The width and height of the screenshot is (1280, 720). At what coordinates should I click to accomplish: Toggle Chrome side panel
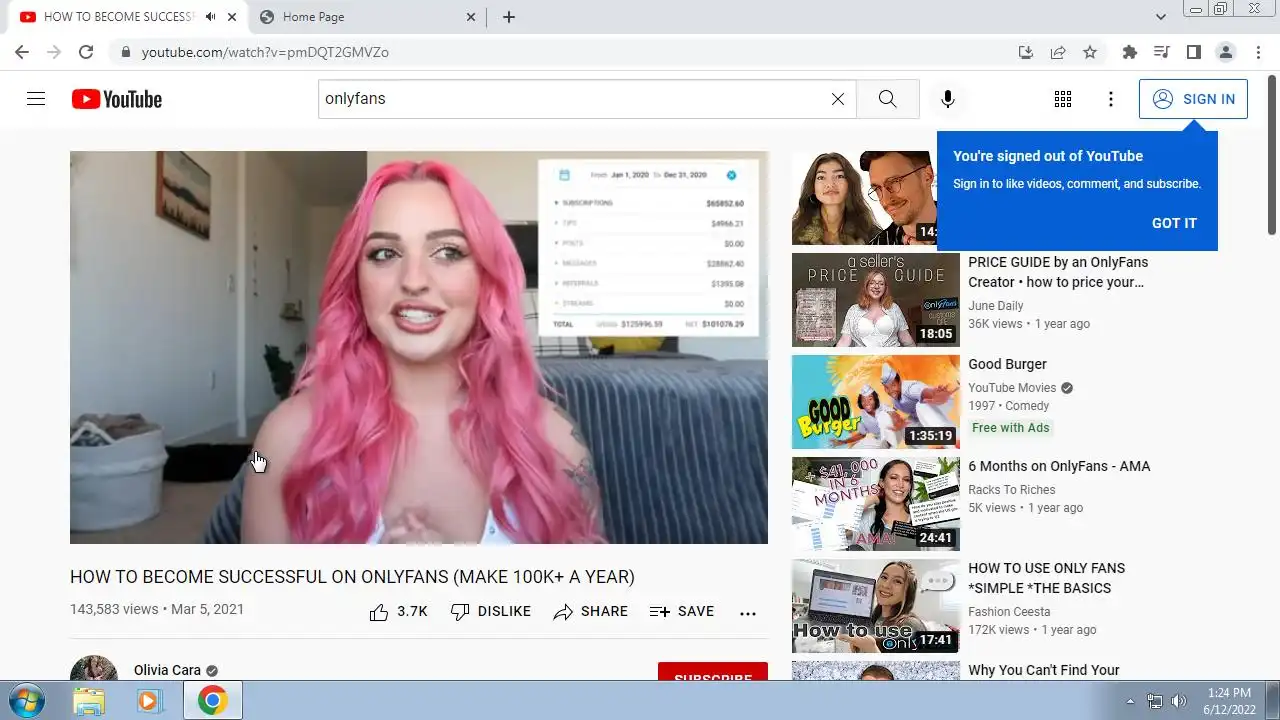click(x=1193, y=52)
